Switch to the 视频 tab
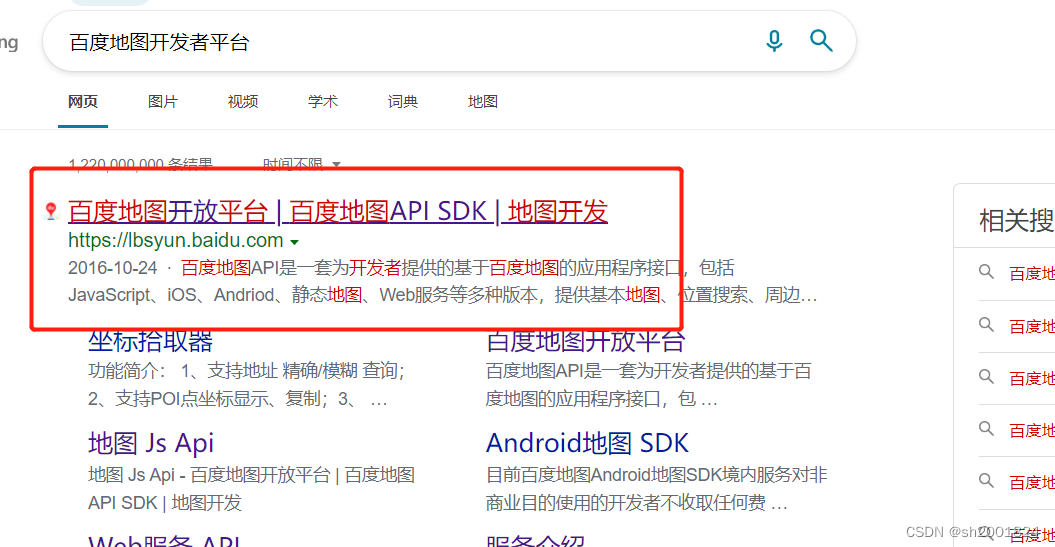Screen dimensions: 1055x547 click(243, 102)
